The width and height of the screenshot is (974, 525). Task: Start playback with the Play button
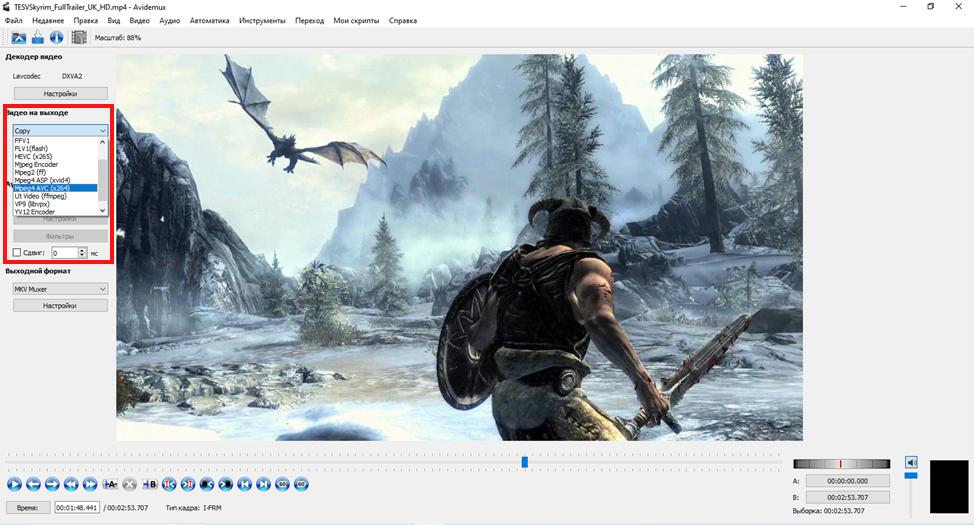tap(14, 484)
